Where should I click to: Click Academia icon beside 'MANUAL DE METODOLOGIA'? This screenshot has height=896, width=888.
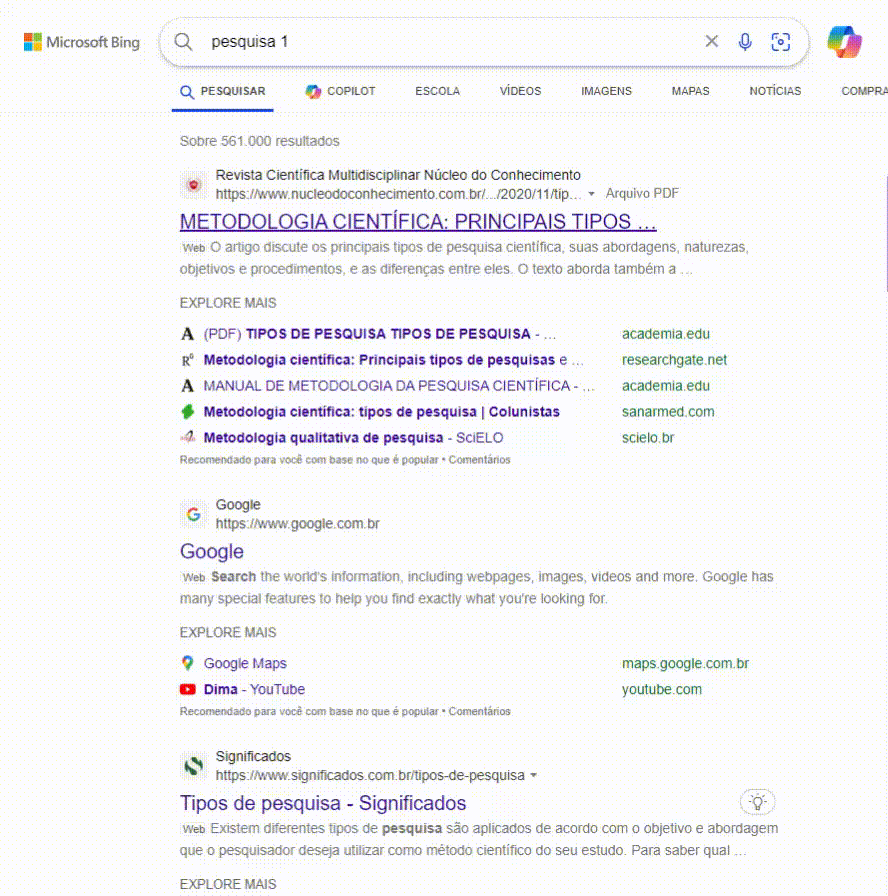187,386
